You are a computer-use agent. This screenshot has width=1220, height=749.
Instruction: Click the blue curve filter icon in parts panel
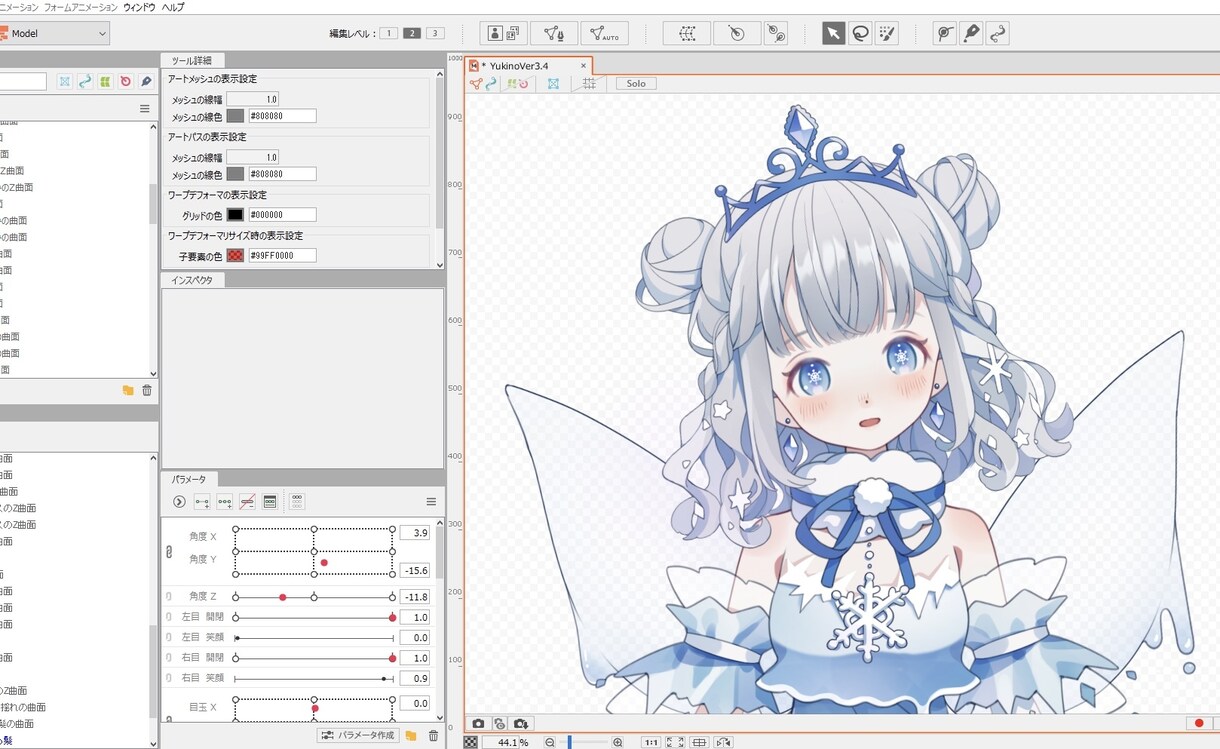85,81
